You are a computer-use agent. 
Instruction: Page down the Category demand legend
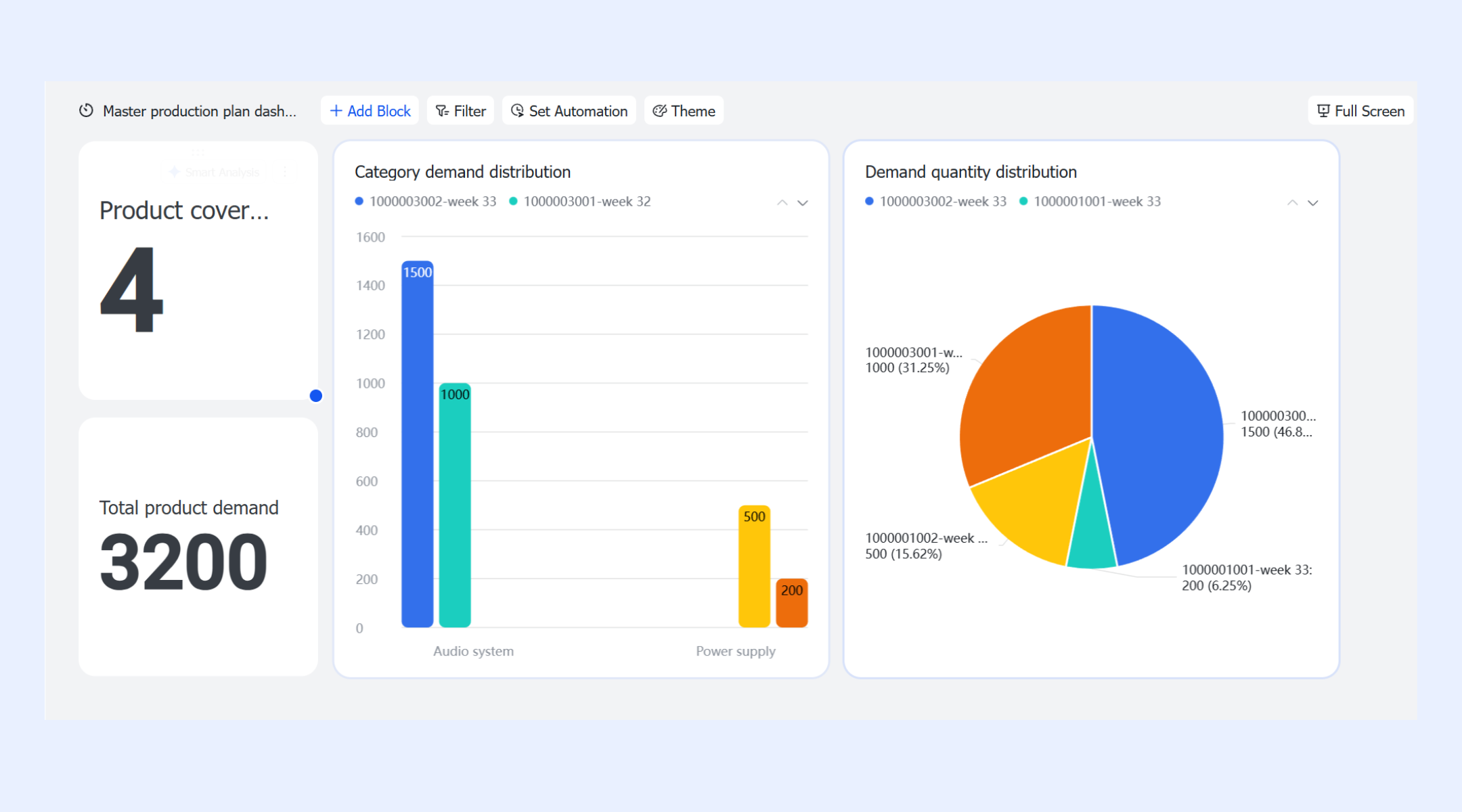point(803,203)
